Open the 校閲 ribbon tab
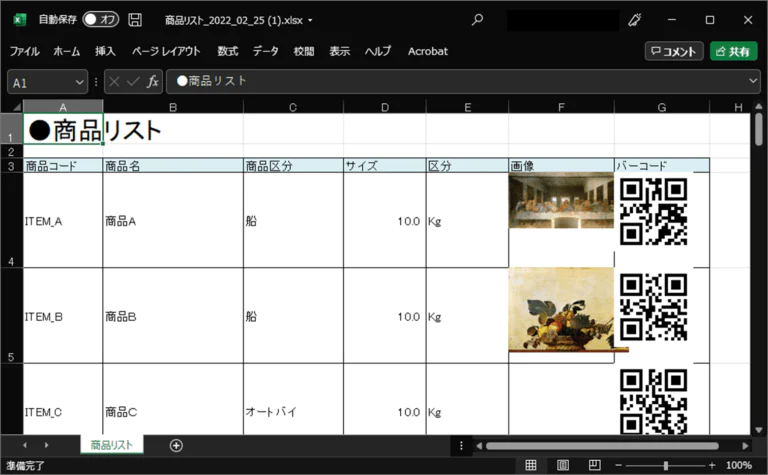768x475 pixels. click(x=304, y=51)
